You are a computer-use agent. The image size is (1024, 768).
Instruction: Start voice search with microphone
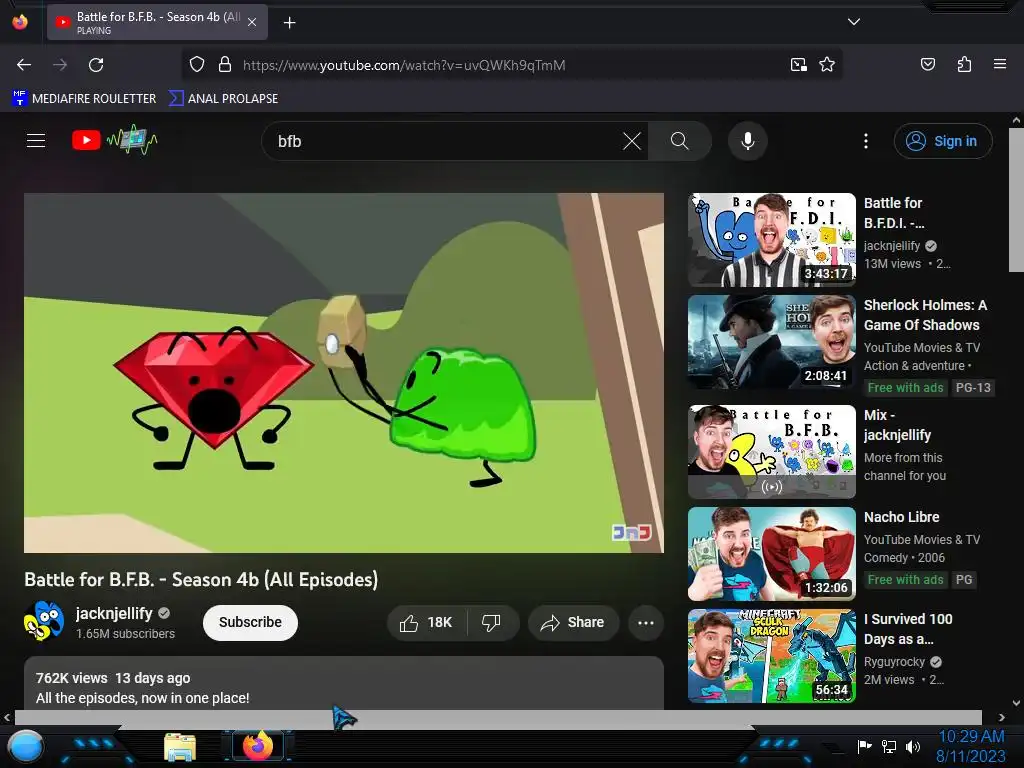(x=748, y=141)
